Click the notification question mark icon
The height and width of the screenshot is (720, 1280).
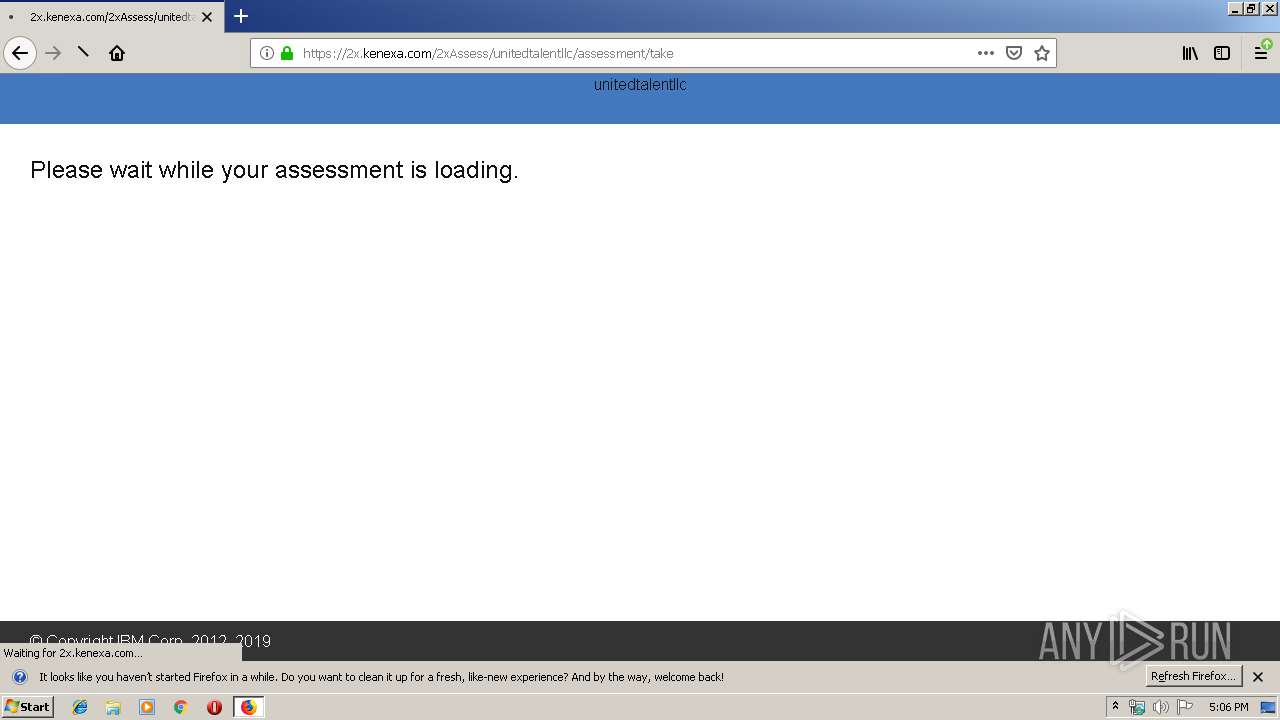tap(19, 677)
